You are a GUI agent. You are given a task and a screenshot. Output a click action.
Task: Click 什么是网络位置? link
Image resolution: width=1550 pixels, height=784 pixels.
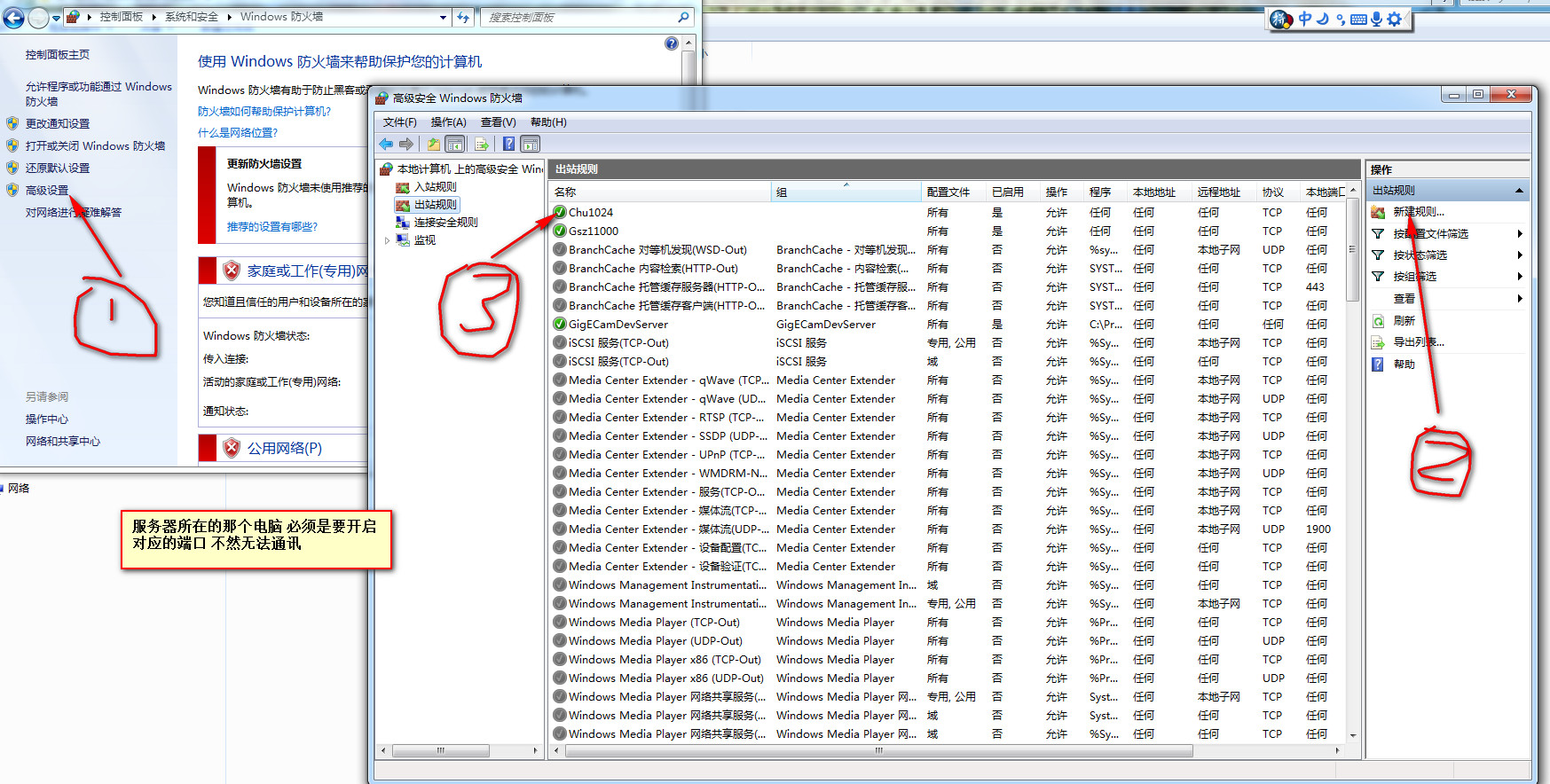pos(238,133)
